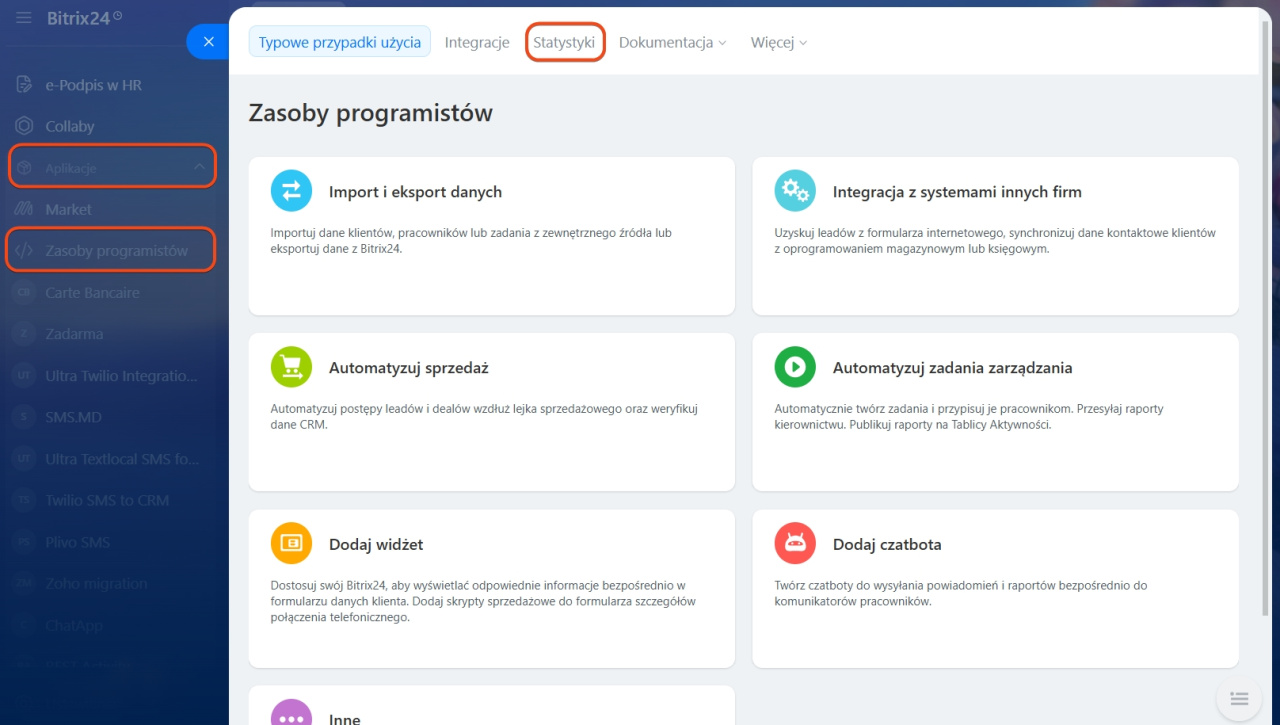This screenshot has width=1280, height=725.
Task: Click the Dodaj czatbota robot icon
Action: 795,544
